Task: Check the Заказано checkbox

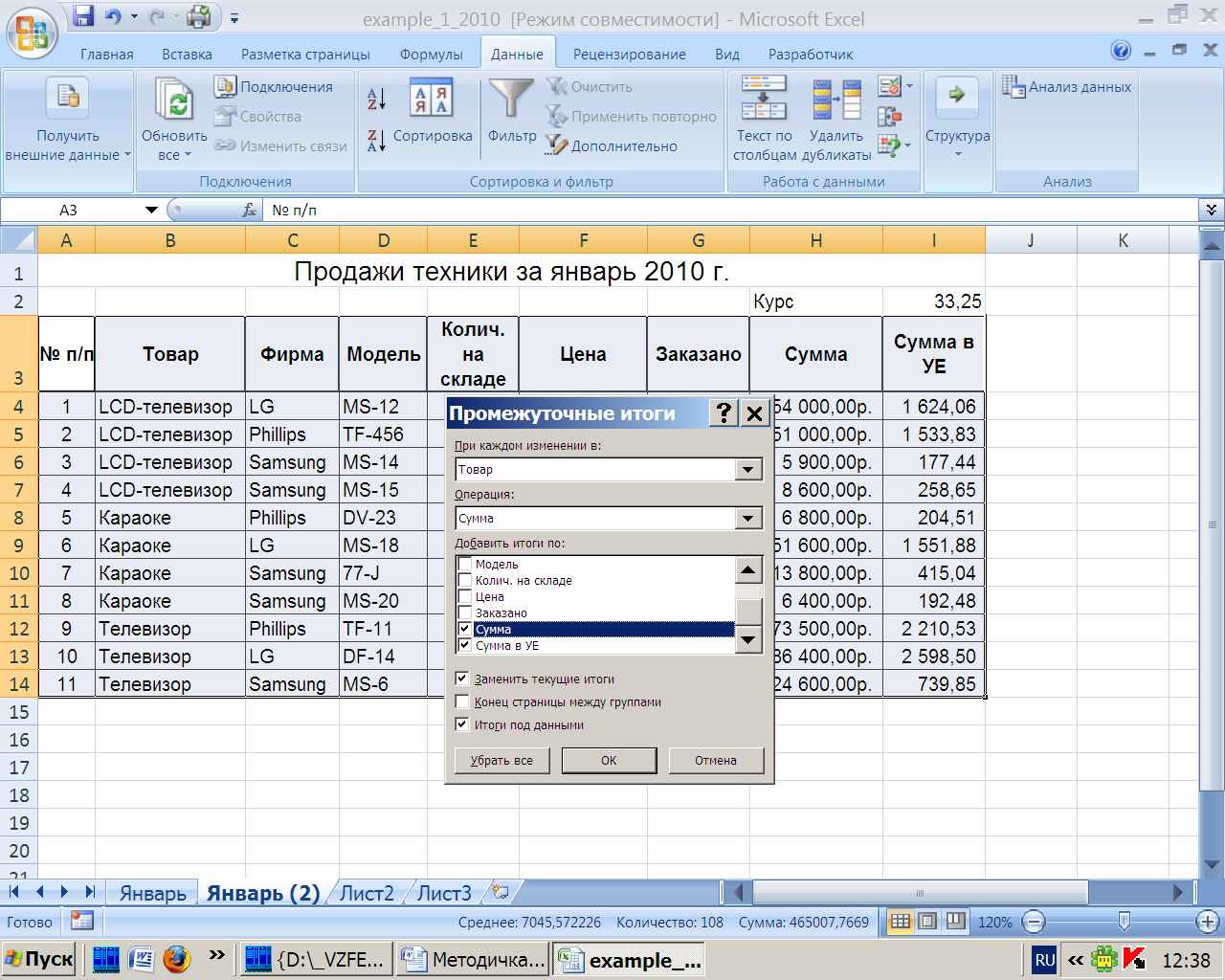Action: click(x=465, y=612)
